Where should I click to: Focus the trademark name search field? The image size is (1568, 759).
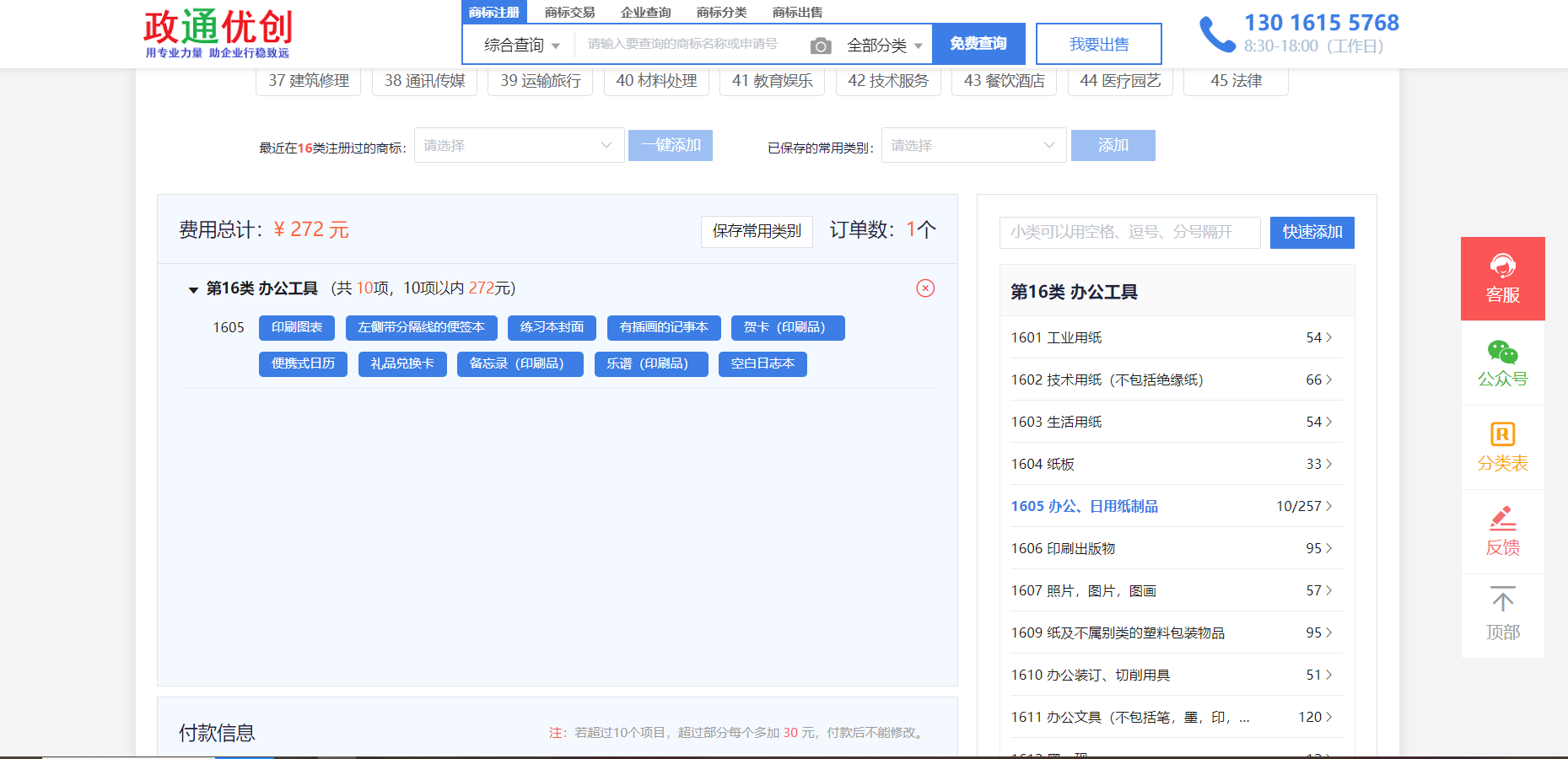tap(689, 44)
